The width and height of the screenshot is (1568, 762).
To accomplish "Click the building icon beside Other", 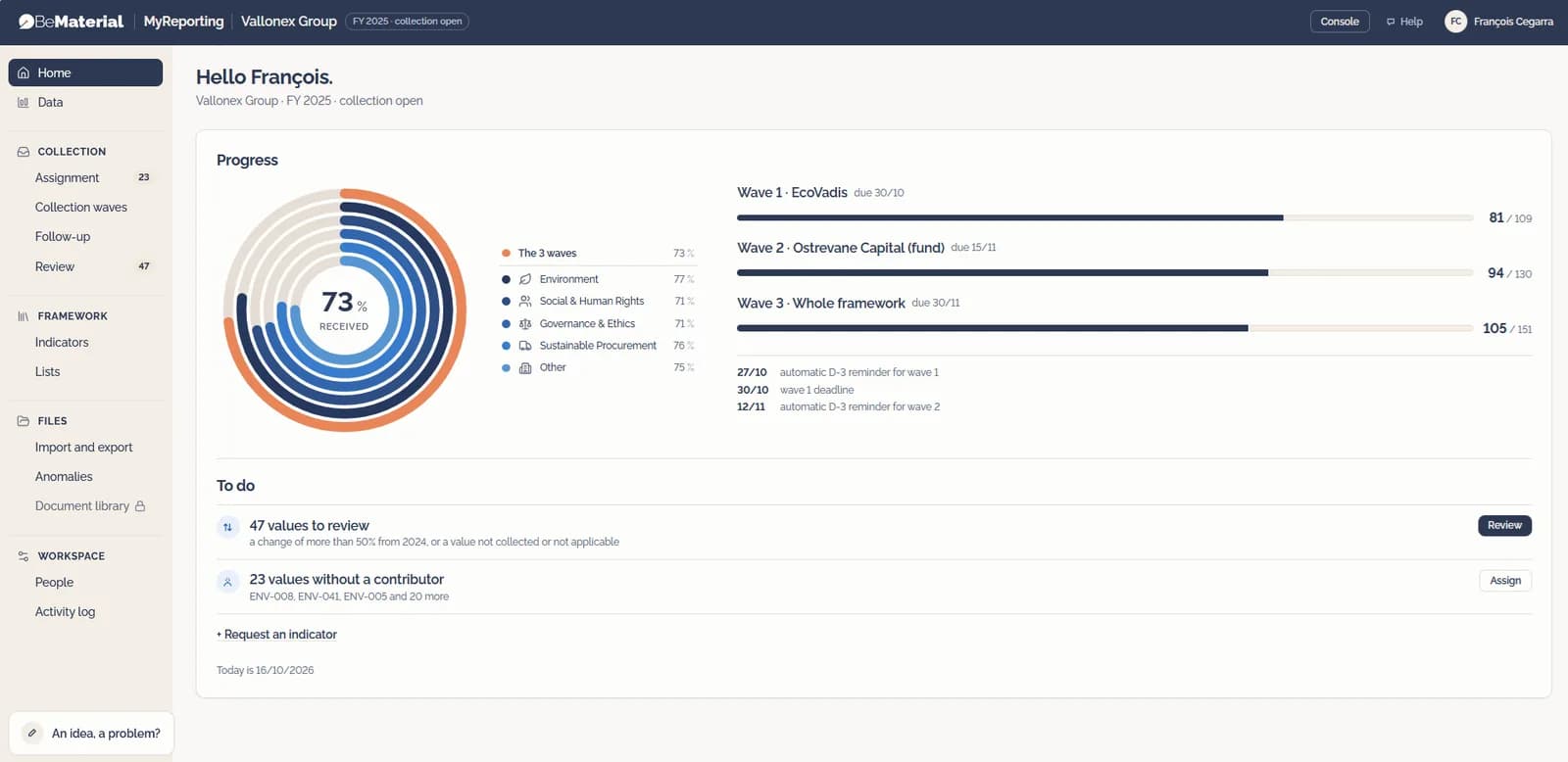I will pos(525,368).
